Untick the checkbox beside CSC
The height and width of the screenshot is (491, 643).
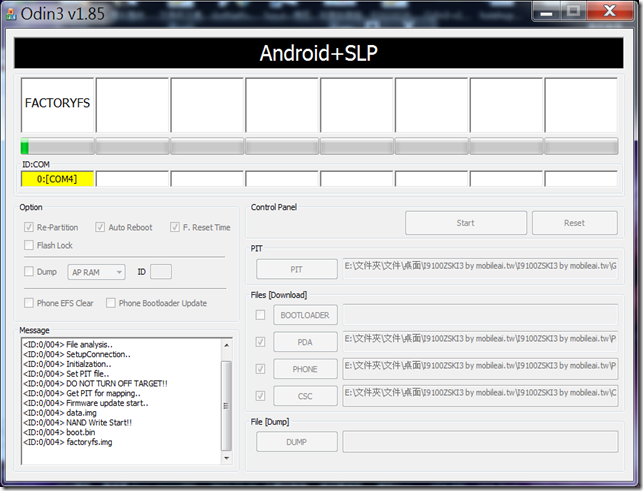pos(260,396)
